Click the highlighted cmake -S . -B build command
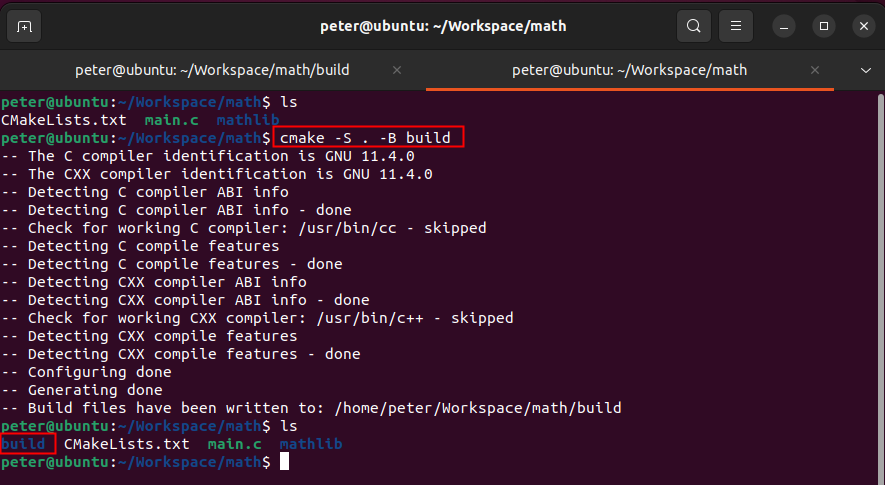This screenshot has width=885, height=485. tap(366, 138)
